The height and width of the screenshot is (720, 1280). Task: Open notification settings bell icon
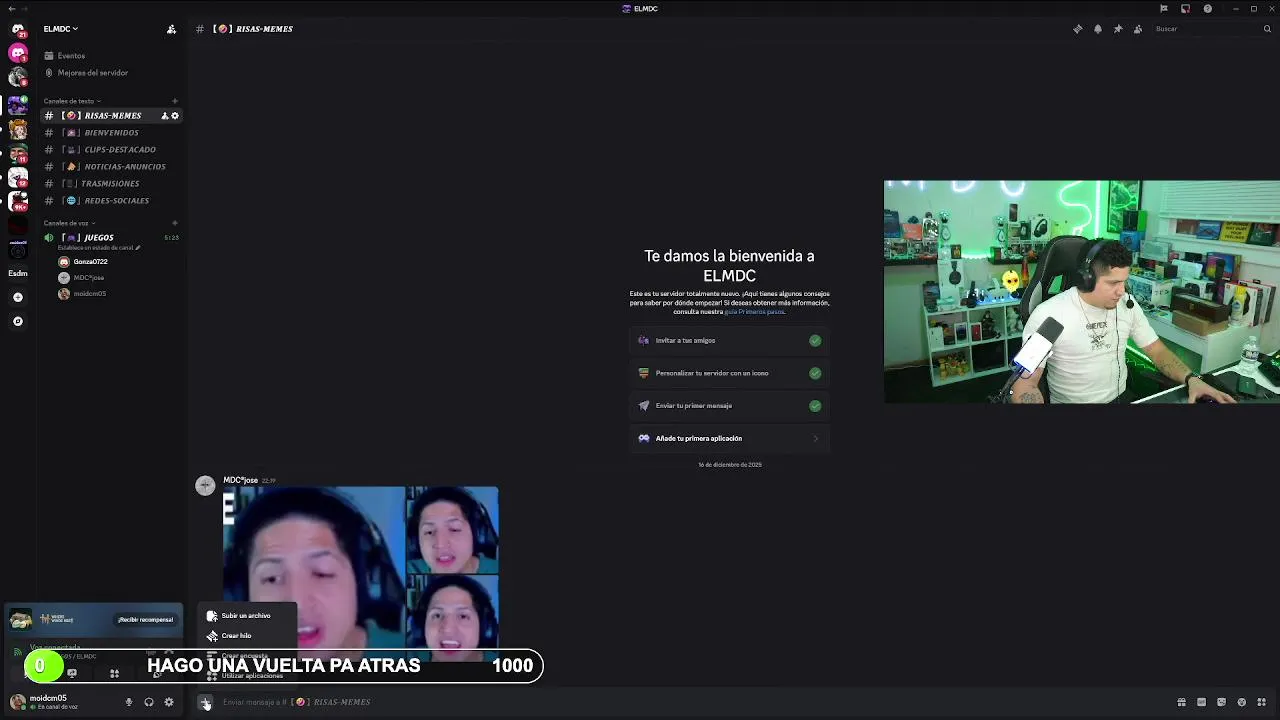click(x=1098, y=29)
